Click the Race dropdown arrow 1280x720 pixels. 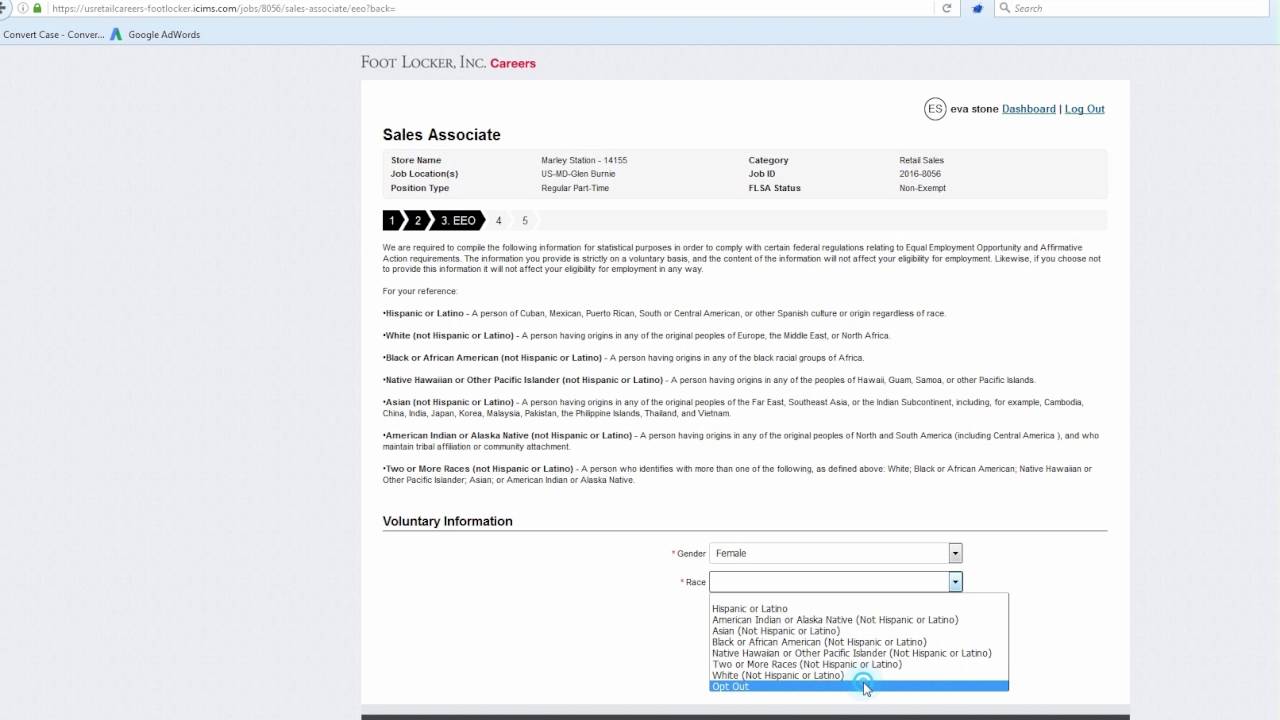click(955, 582)
